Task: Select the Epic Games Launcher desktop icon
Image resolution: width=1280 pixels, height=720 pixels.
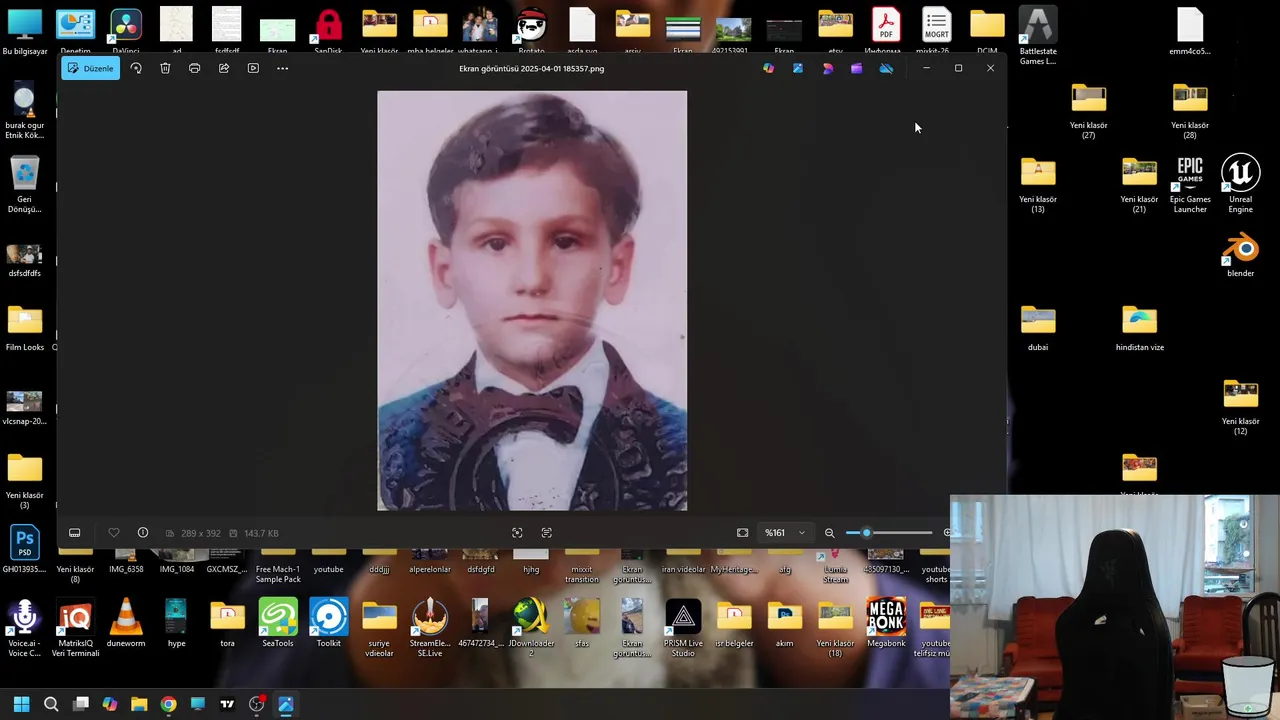Action: click(1190, 183)
